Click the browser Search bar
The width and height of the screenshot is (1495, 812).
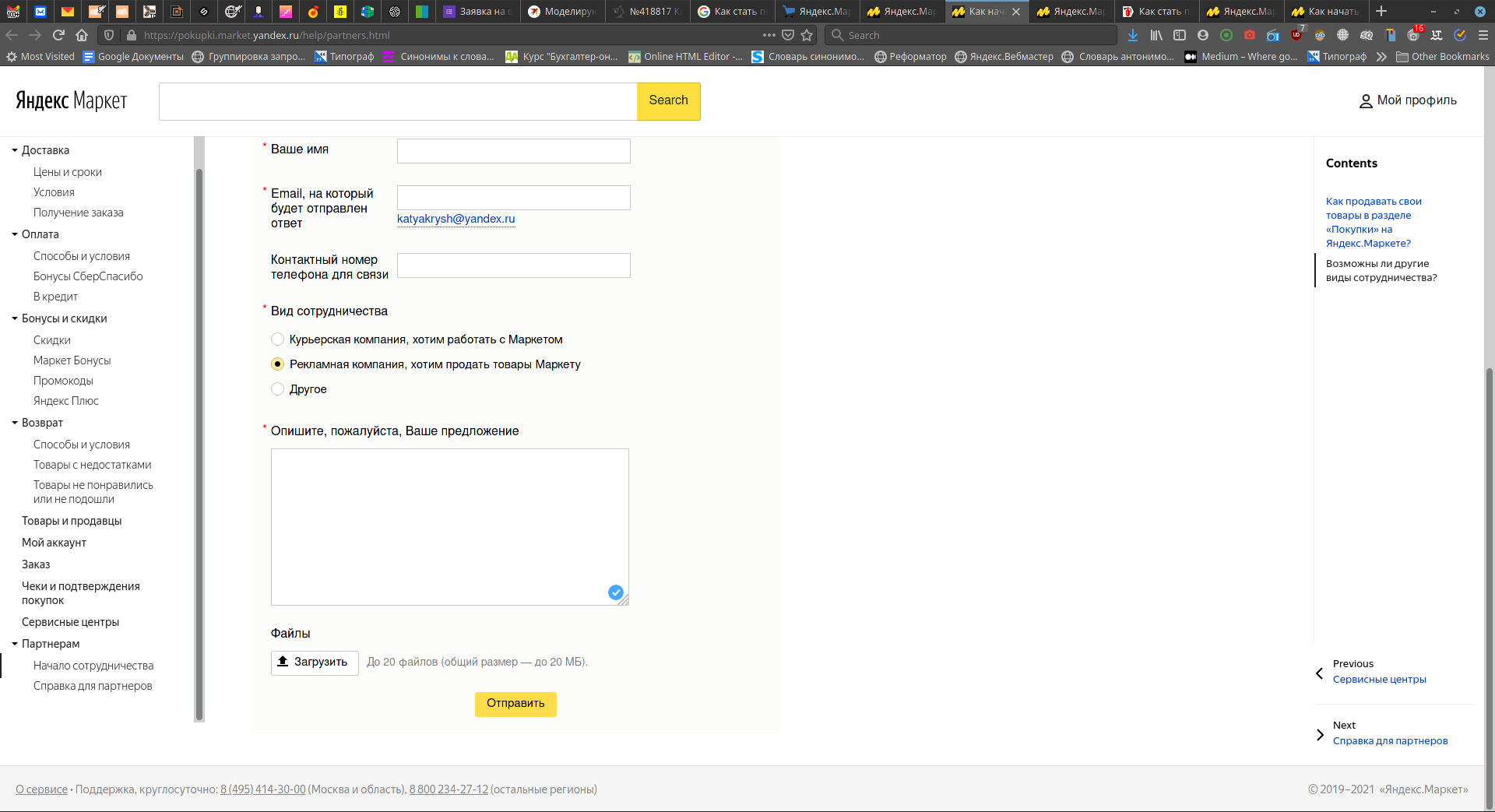click(972, 35)
